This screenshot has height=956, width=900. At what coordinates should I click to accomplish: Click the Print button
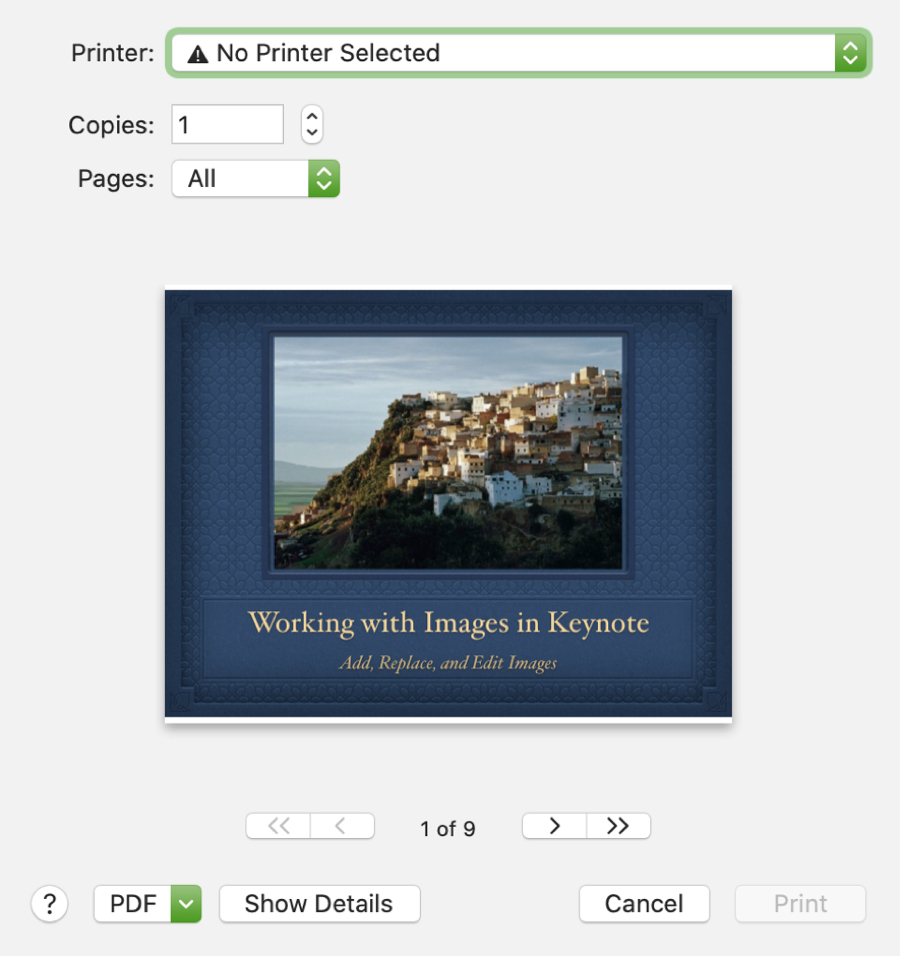(x=800, y=904)
